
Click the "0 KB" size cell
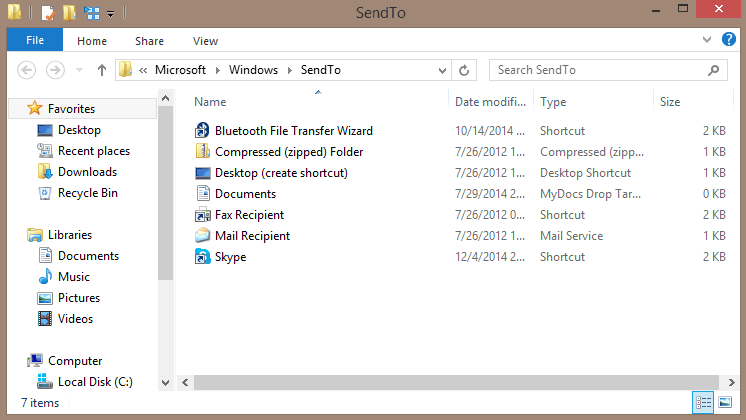click(x=714, y=194)
